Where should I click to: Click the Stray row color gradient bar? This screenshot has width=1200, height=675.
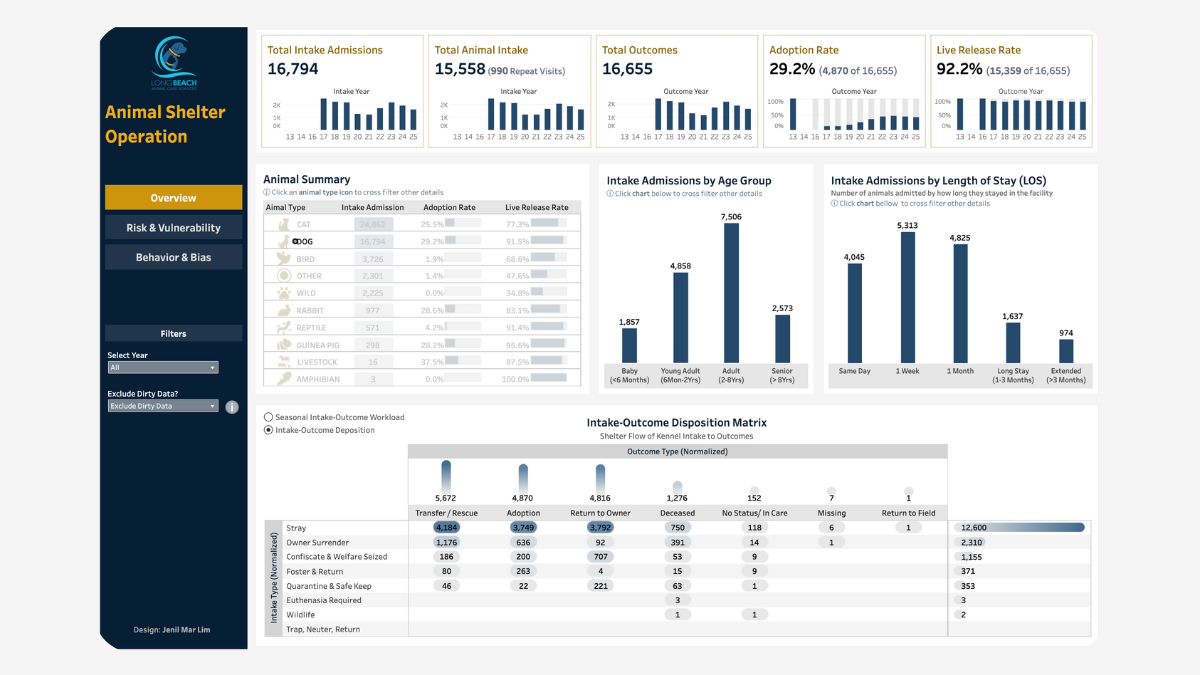click(1020, 527)
